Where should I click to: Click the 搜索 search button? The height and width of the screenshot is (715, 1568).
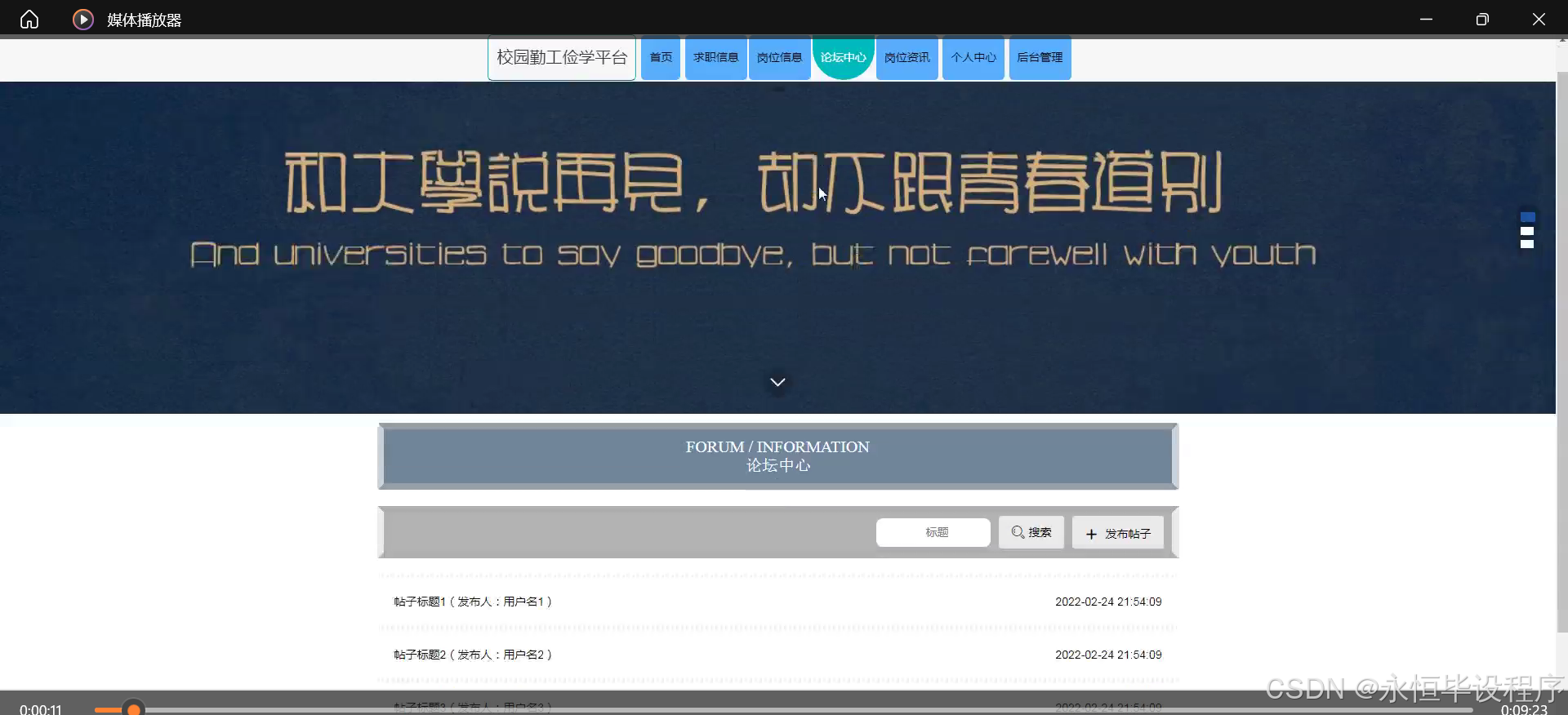(x=1031, y=532)
